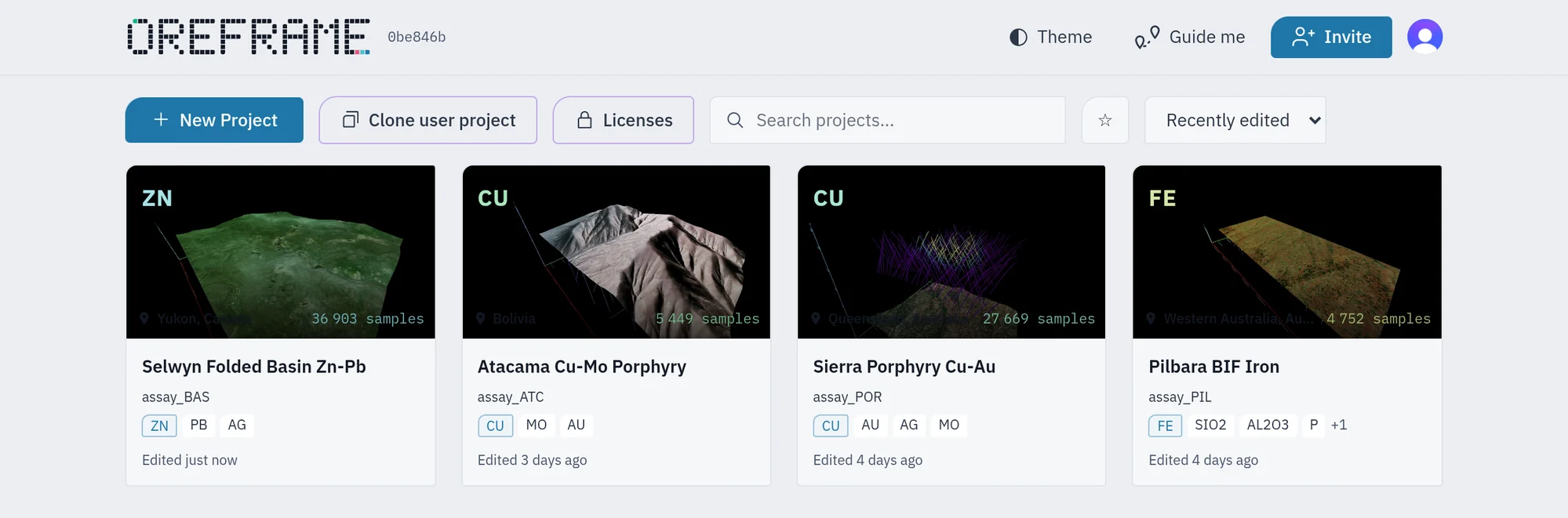
Task: Click the location pin on Pilbara card
Action: point(1151,318)
